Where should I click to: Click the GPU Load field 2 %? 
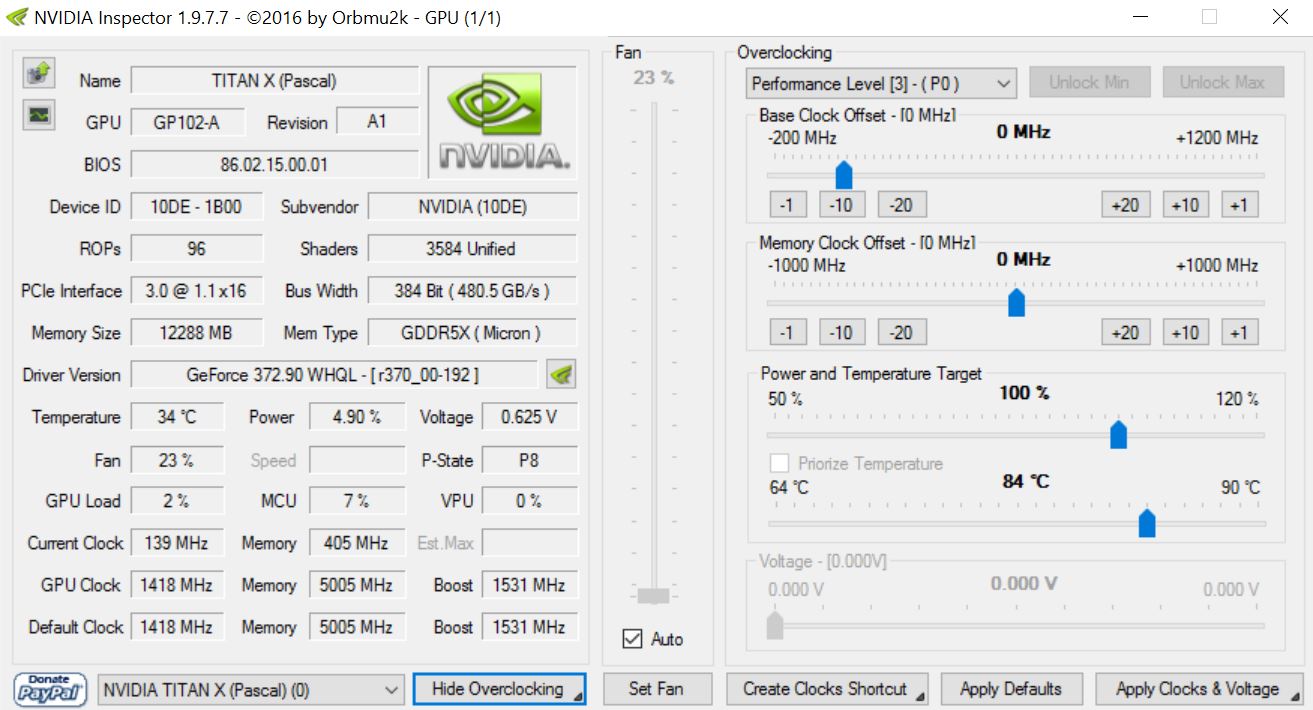[x=177, y=500]
